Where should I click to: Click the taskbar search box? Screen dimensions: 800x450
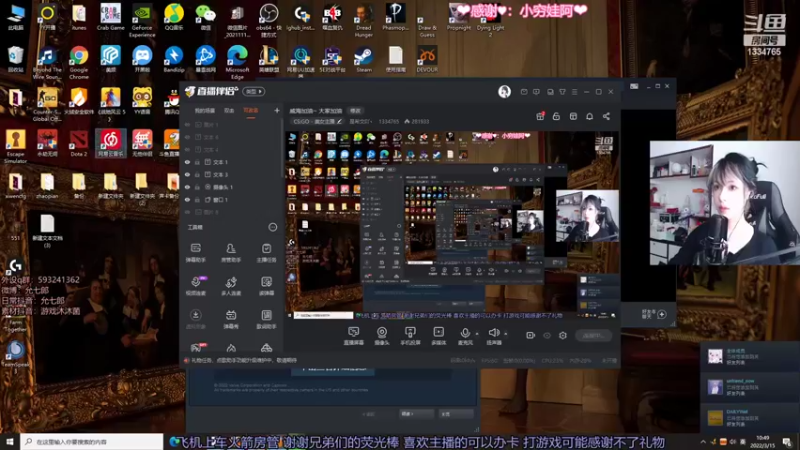click(92, 441)
